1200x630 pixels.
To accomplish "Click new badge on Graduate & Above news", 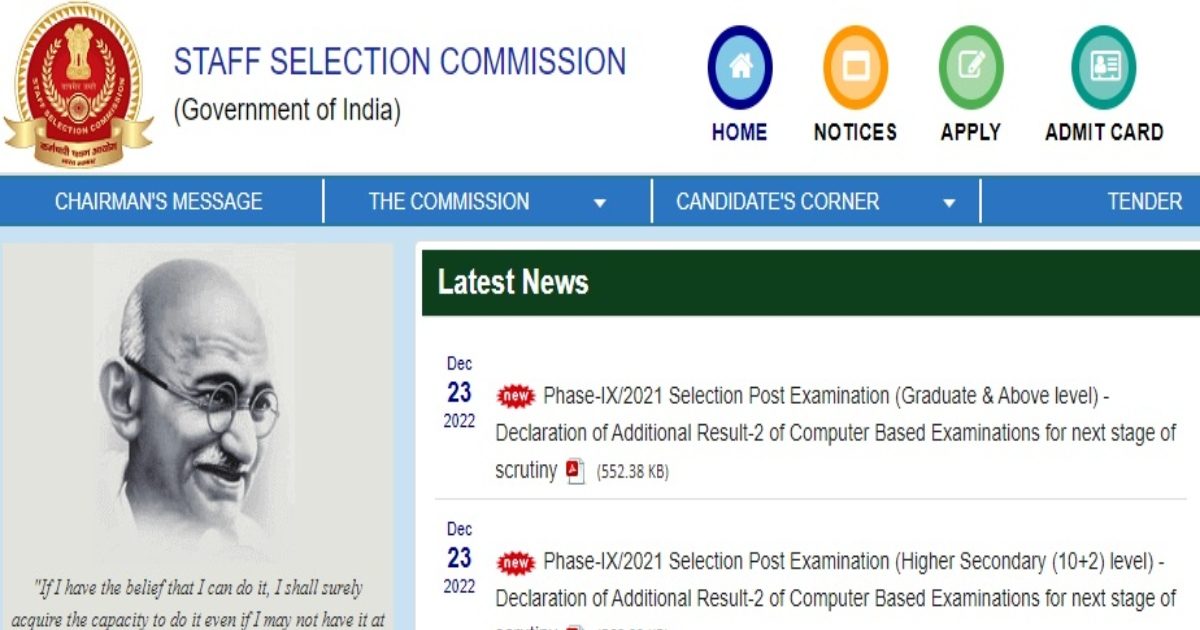I will point(516,396).
